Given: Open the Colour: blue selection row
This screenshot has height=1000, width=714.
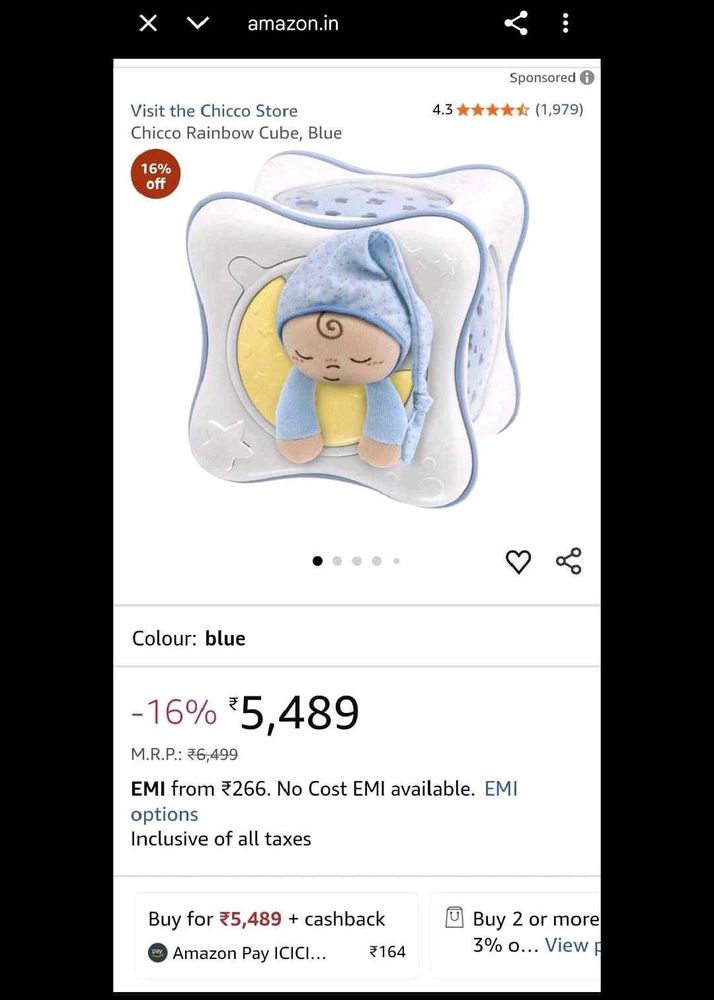Looking at the screenshot, I should pyautogui.click(x=189, y=638).
